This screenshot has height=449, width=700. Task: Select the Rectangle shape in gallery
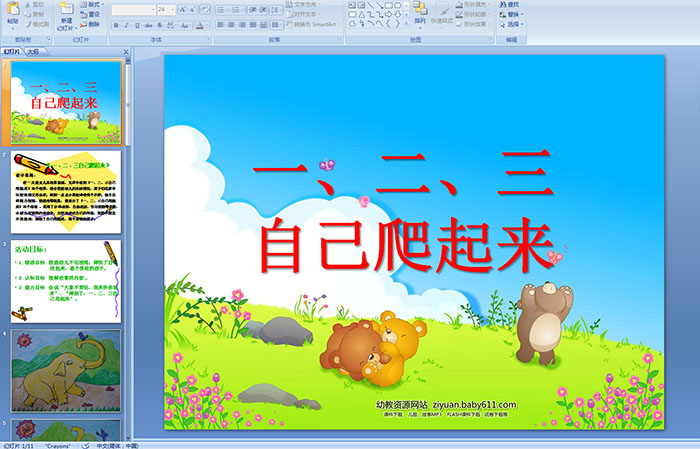coord(389,5)
